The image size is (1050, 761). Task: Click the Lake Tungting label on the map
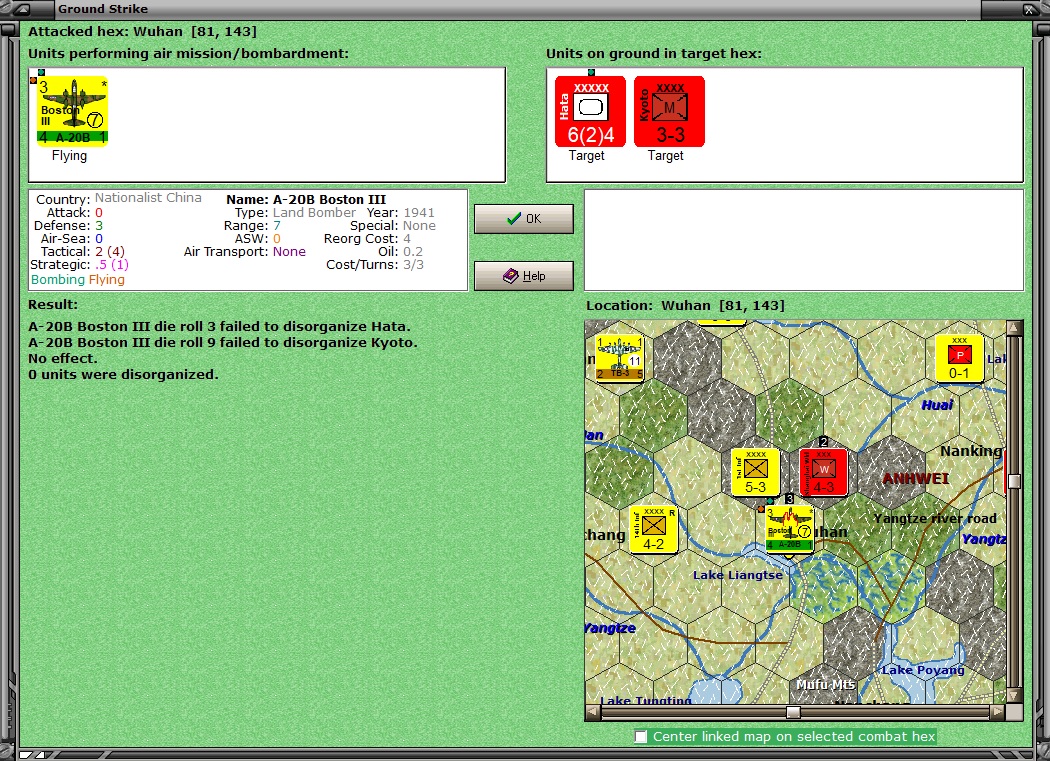pos(646,700)
